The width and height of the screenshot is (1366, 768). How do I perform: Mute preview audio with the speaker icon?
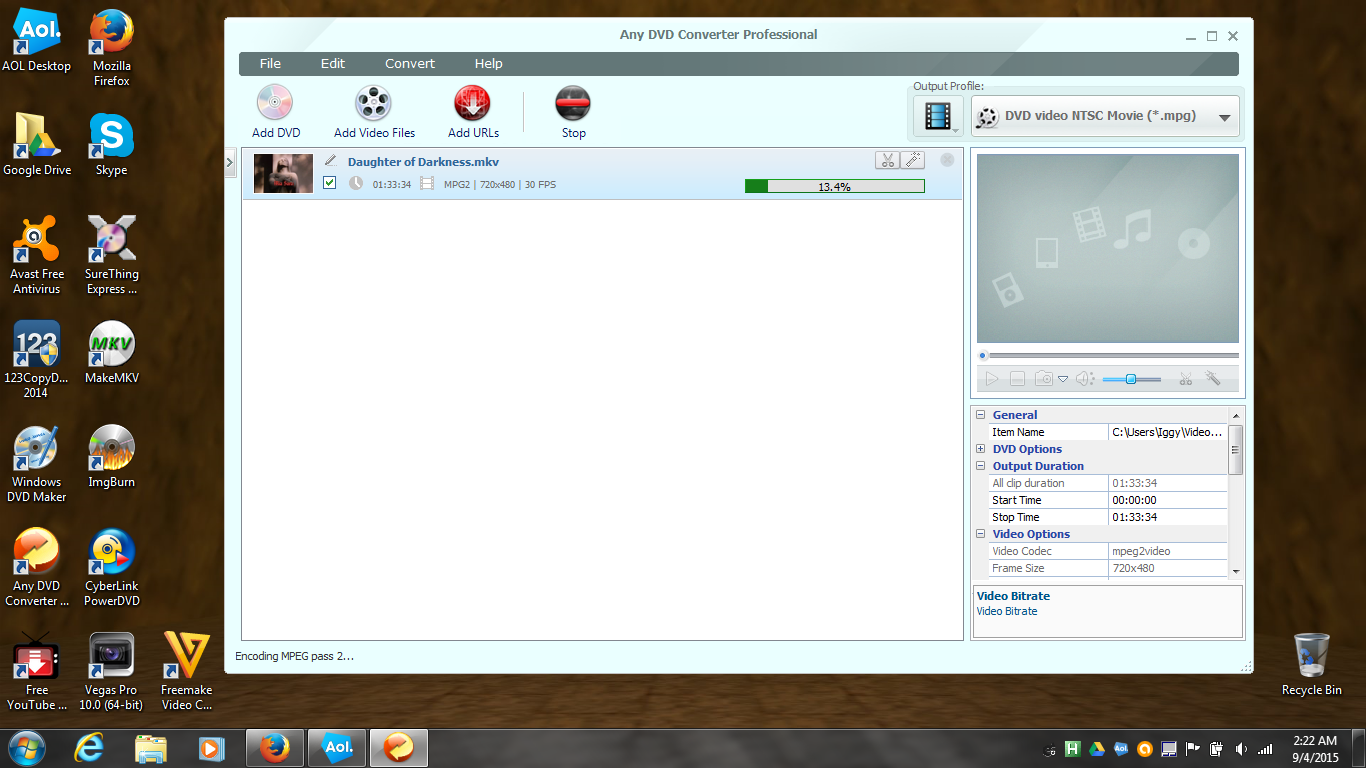(1085, 379)
